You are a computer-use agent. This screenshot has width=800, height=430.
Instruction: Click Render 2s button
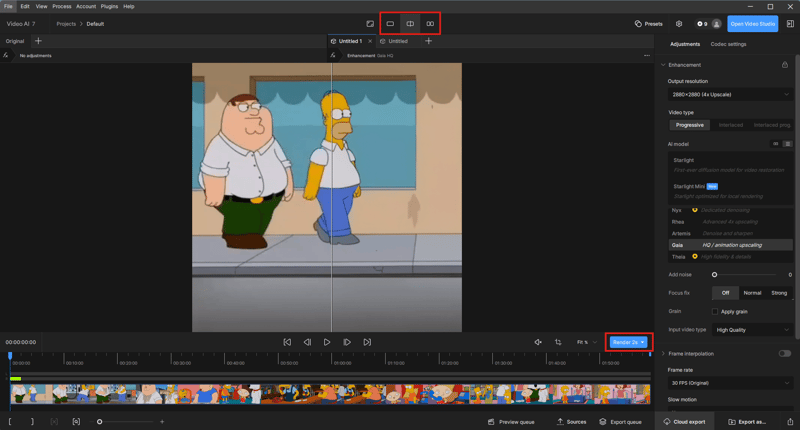click(629, 342)
